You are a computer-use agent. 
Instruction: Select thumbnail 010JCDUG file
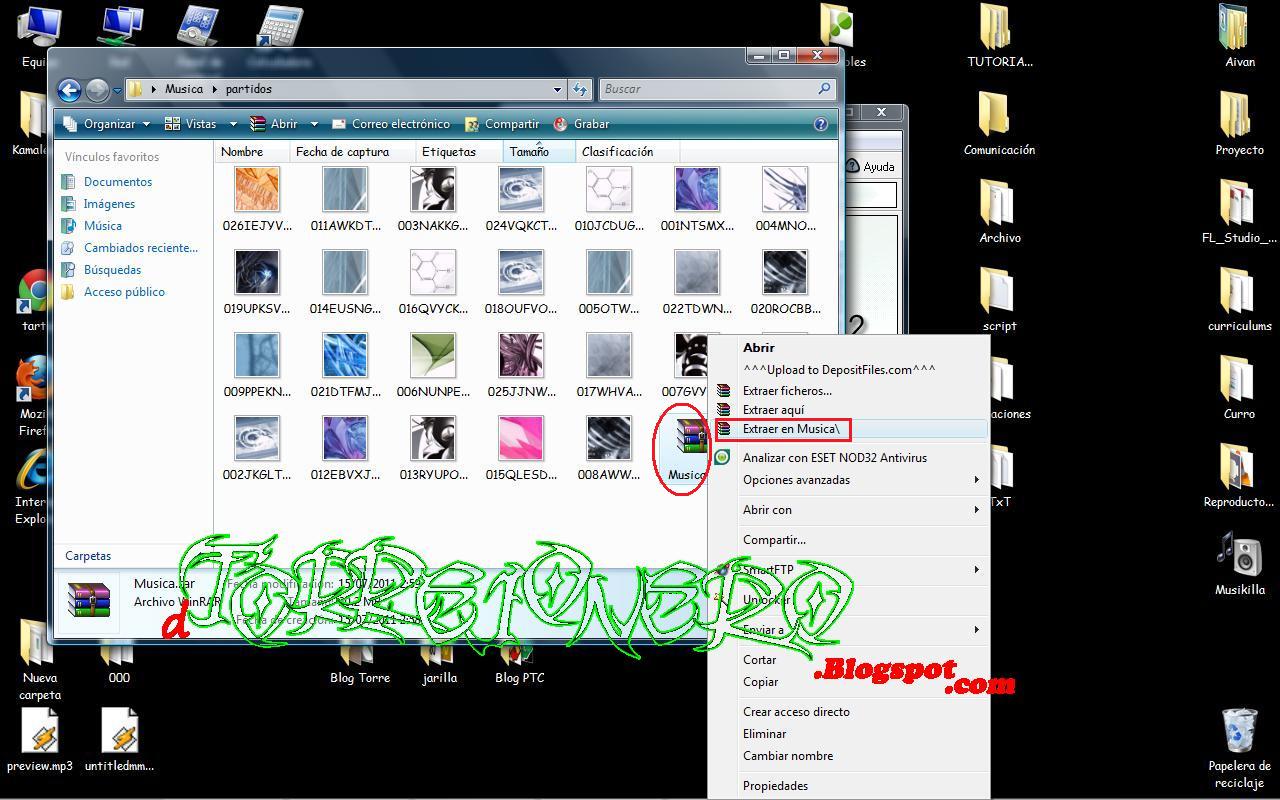pyautogui.click(x=609, y=198)
